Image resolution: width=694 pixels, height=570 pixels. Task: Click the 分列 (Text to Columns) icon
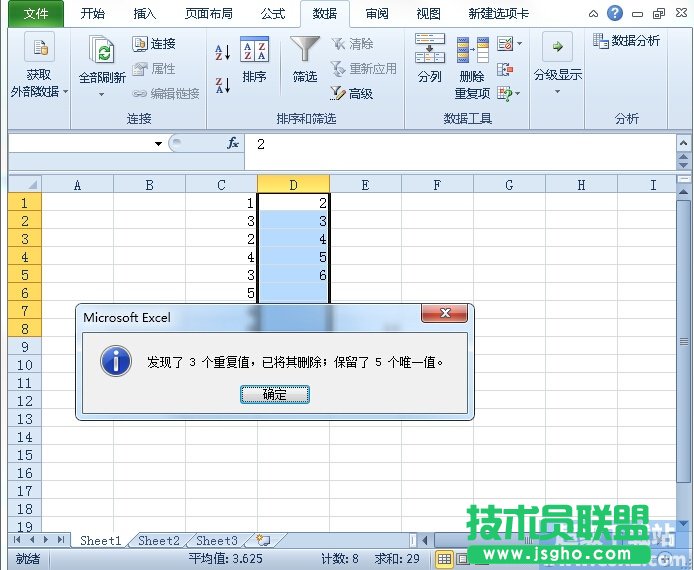pos(430,52)
